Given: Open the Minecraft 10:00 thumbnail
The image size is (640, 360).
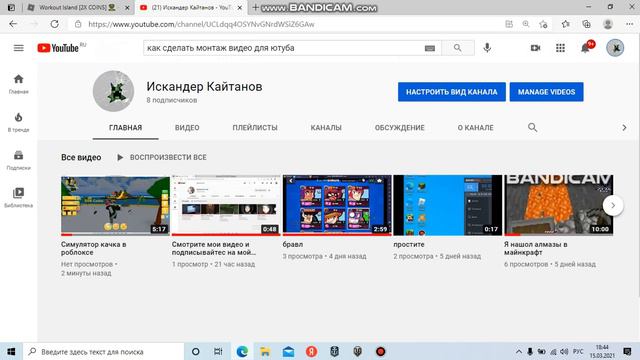Looking at the screenshot, I should [558, 205].
